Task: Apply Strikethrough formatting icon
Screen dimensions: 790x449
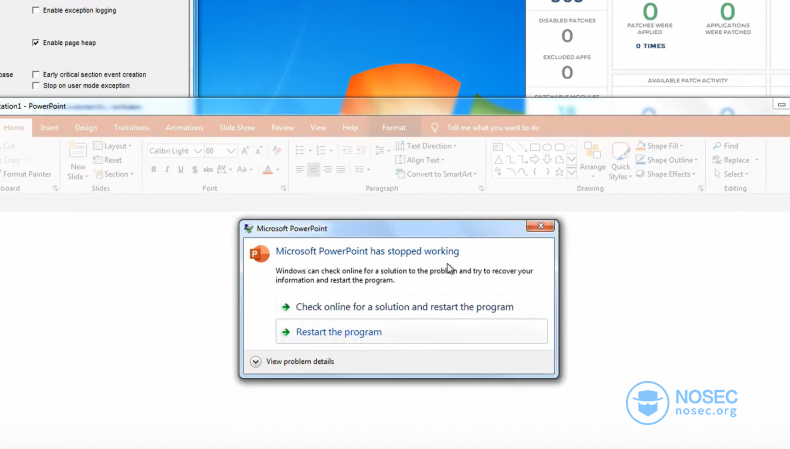Action: pos(208,169)
